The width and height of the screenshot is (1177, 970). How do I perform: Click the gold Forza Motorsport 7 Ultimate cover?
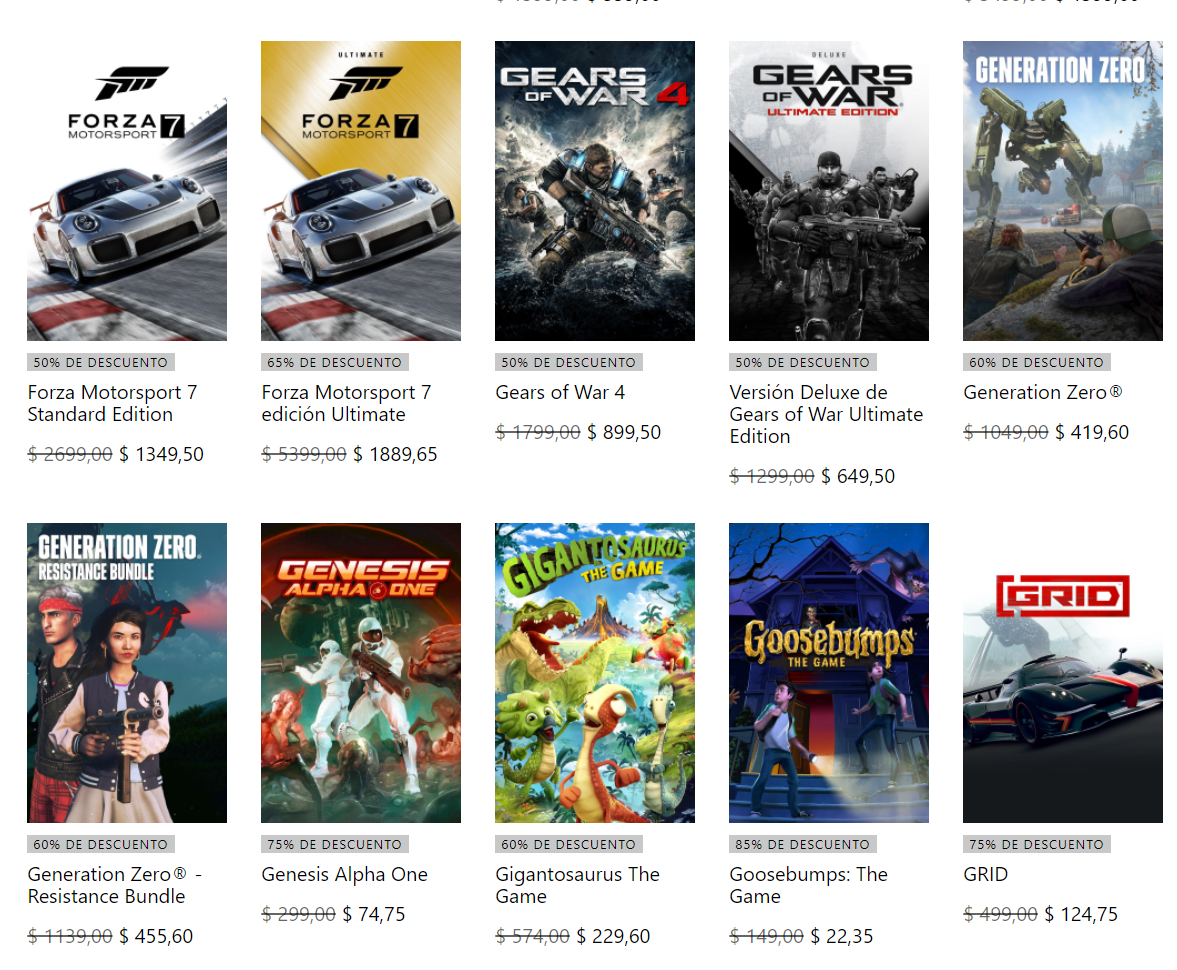point(361,190)
